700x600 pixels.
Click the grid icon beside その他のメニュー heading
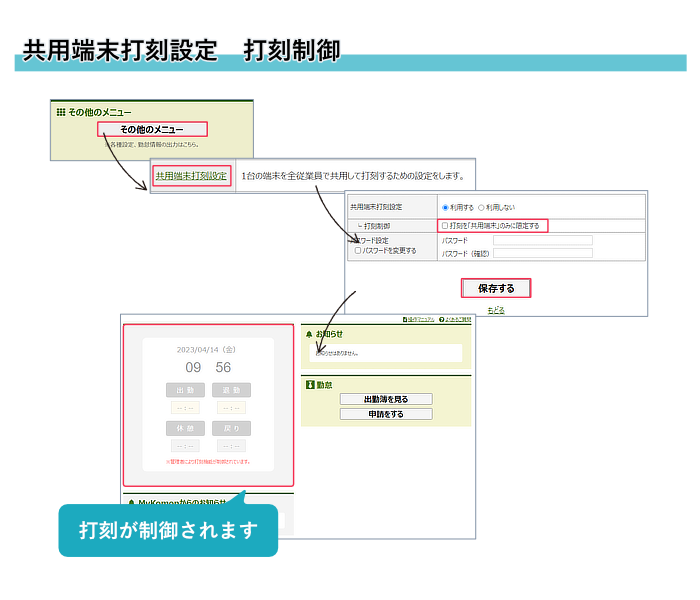[60, 112]
